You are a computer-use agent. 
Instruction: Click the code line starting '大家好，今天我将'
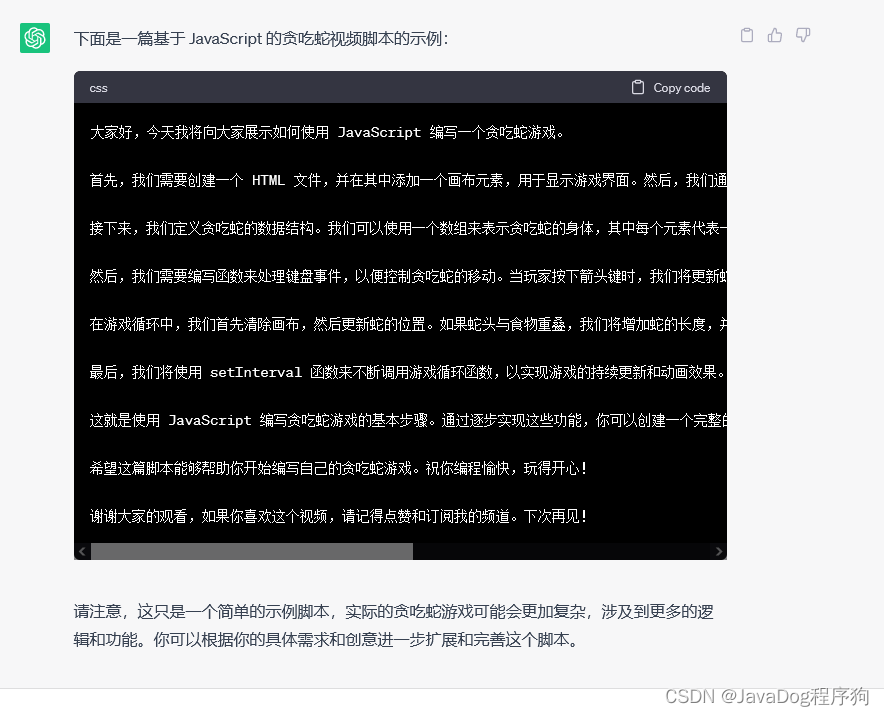point(326,132)
